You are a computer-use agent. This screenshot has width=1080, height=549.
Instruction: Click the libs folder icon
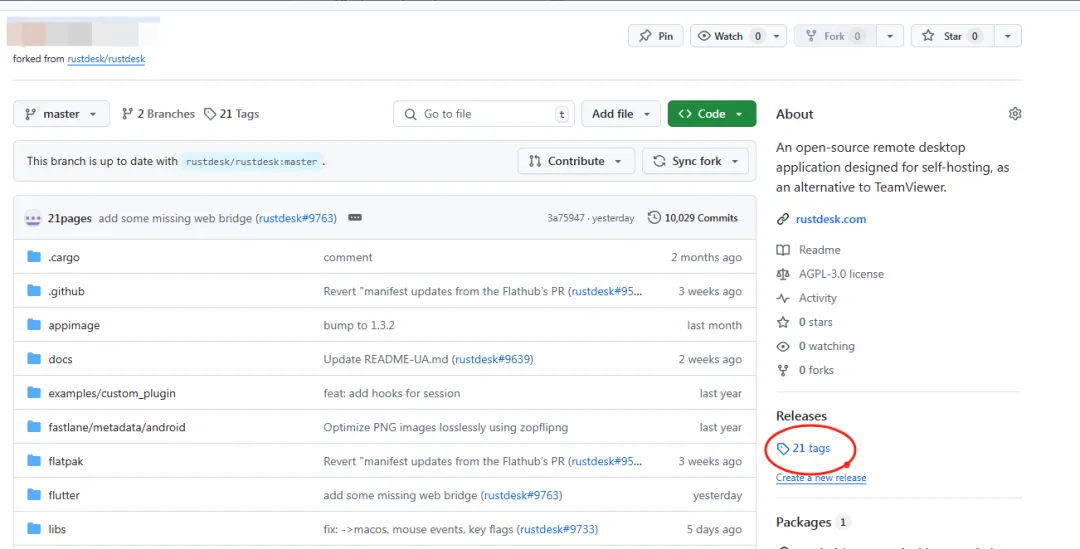click(x=34, y=529)
